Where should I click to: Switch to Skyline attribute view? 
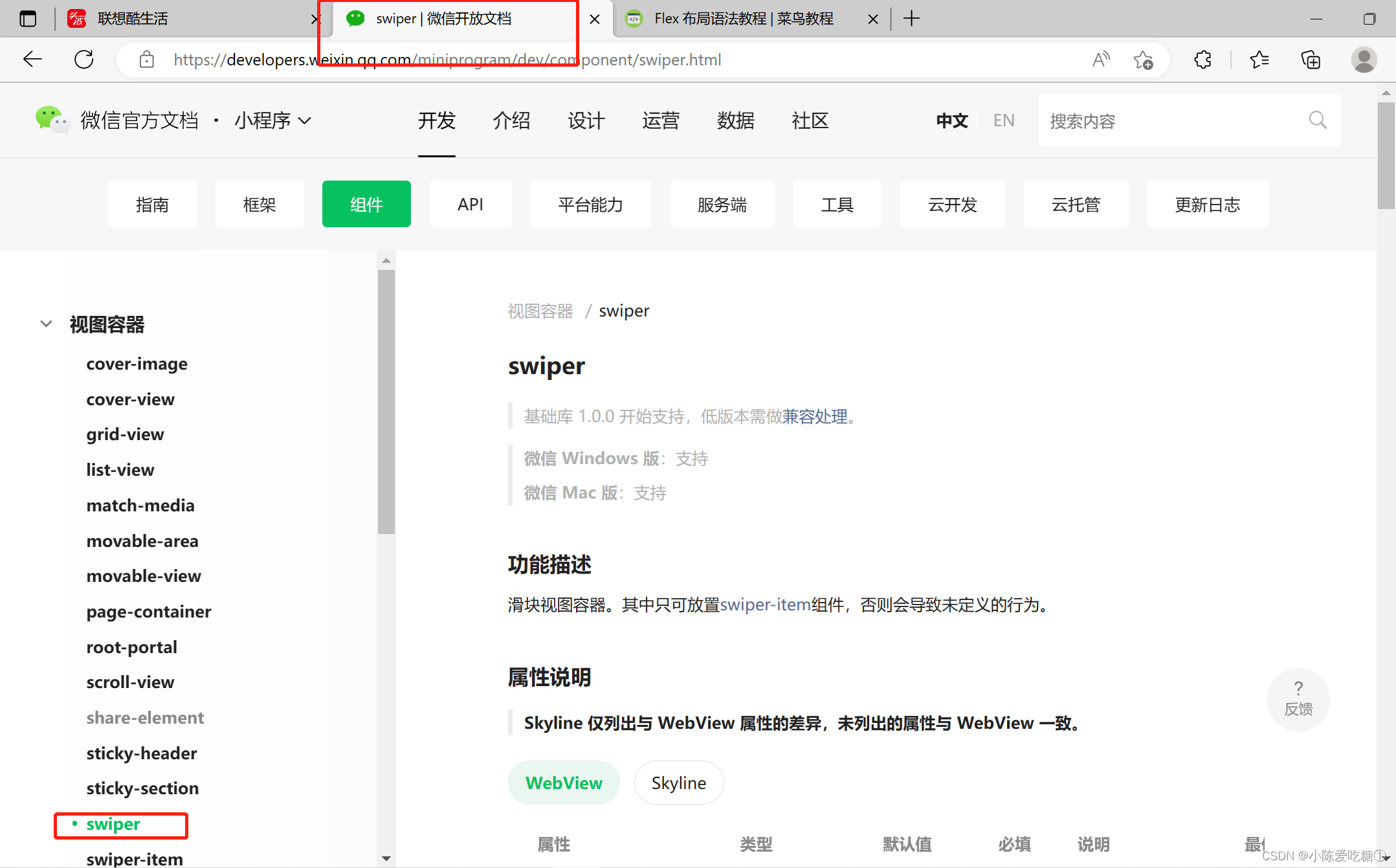[678, 783]
